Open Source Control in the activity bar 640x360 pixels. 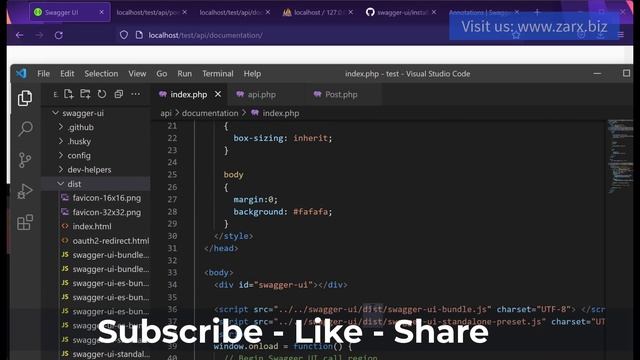click(x=25, y=160)
